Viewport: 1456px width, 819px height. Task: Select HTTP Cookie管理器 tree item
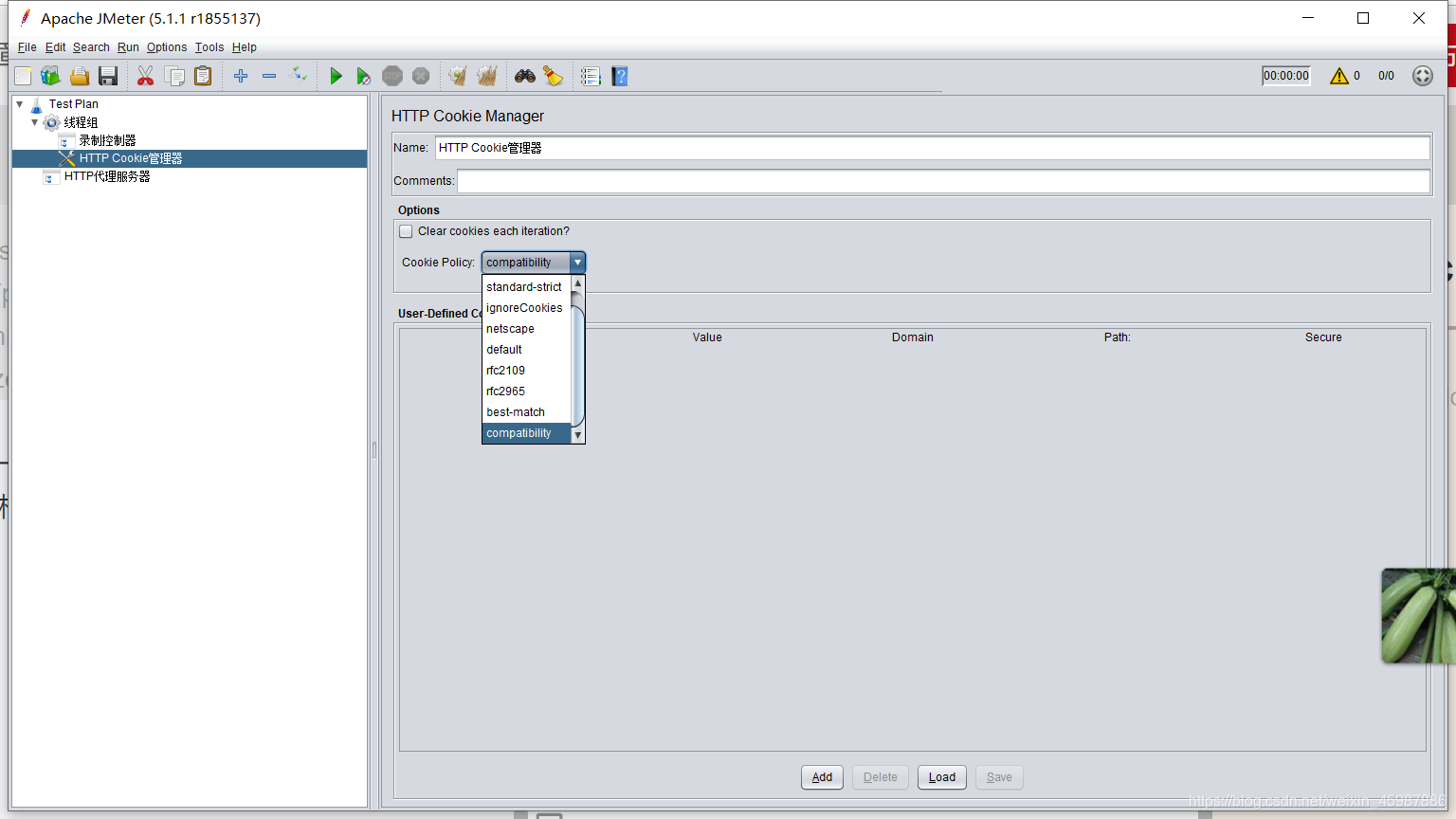(130, 158)
